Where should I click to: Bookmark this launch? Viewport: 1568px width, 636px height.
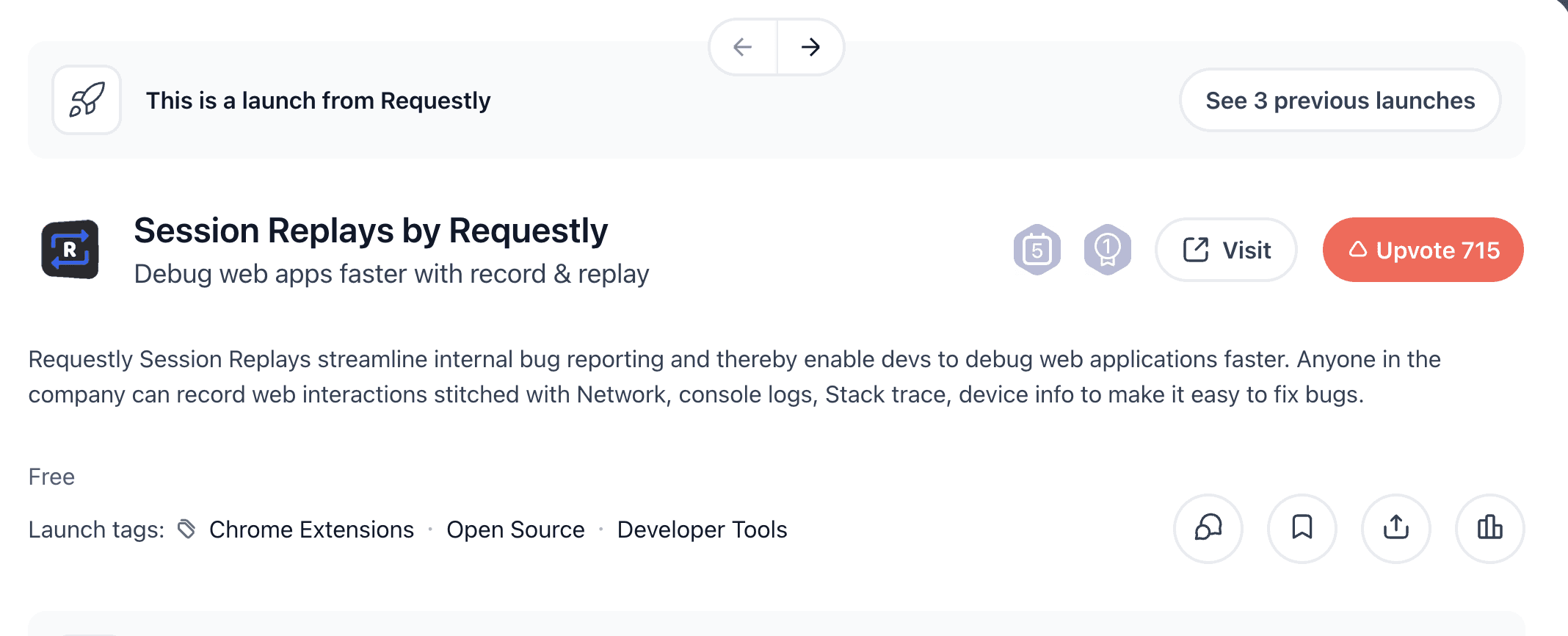point(1302,528)
